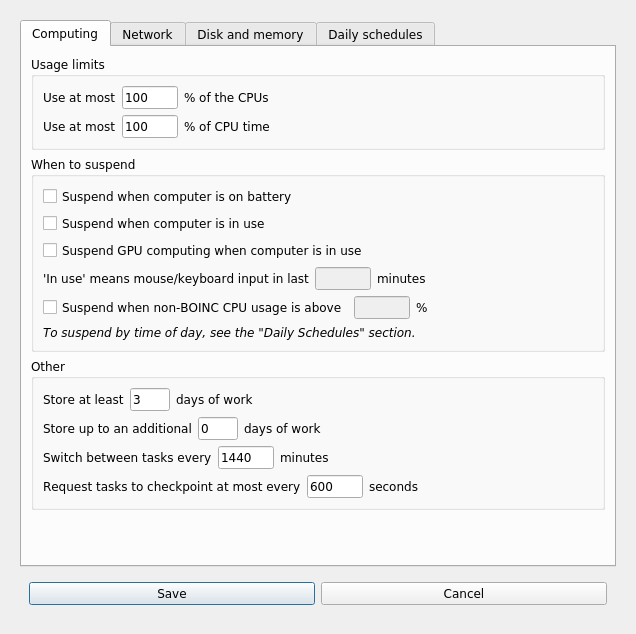Click the checkpoint interval seconds field
The image size is (636, 634).
coord(334,487)
